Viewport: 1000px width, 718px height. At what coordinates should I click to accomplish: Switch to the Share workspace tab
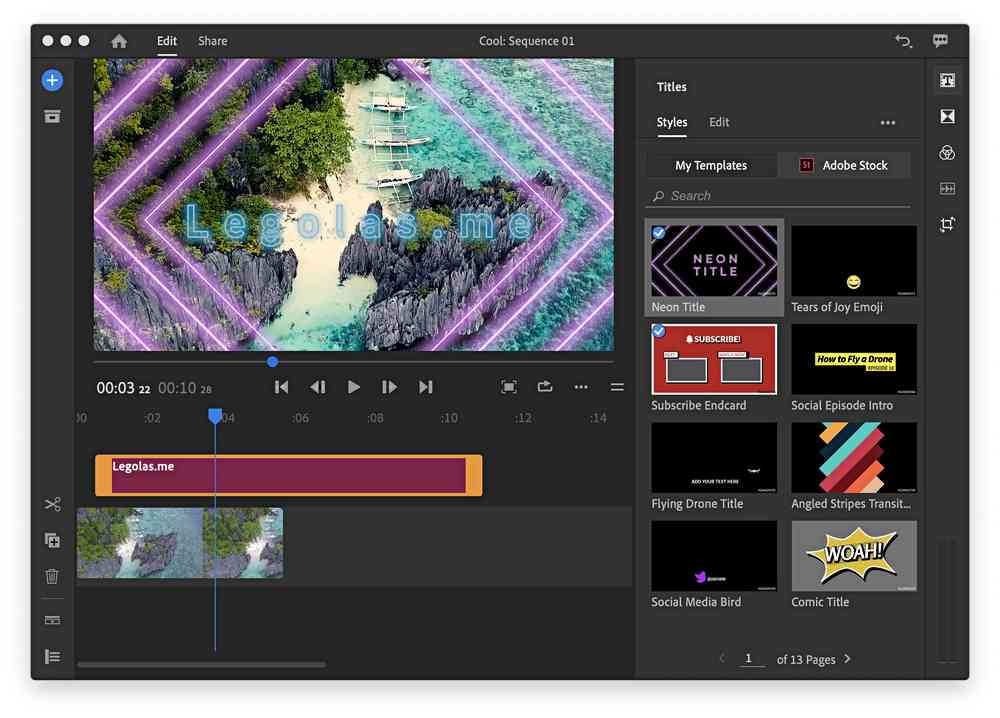[212, 41]
